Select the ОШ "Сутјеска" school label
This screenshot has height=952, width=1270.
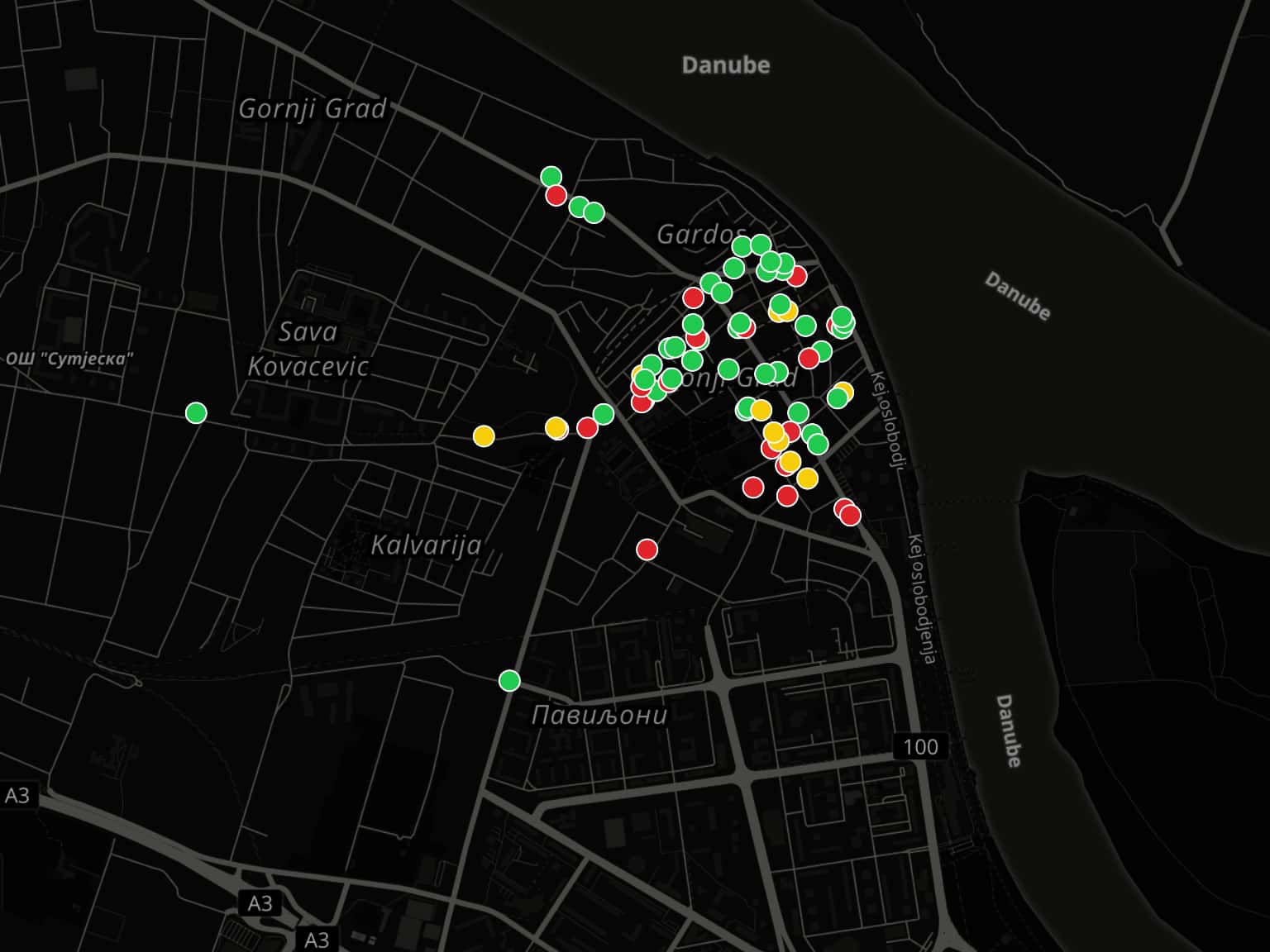pos(69,359)
